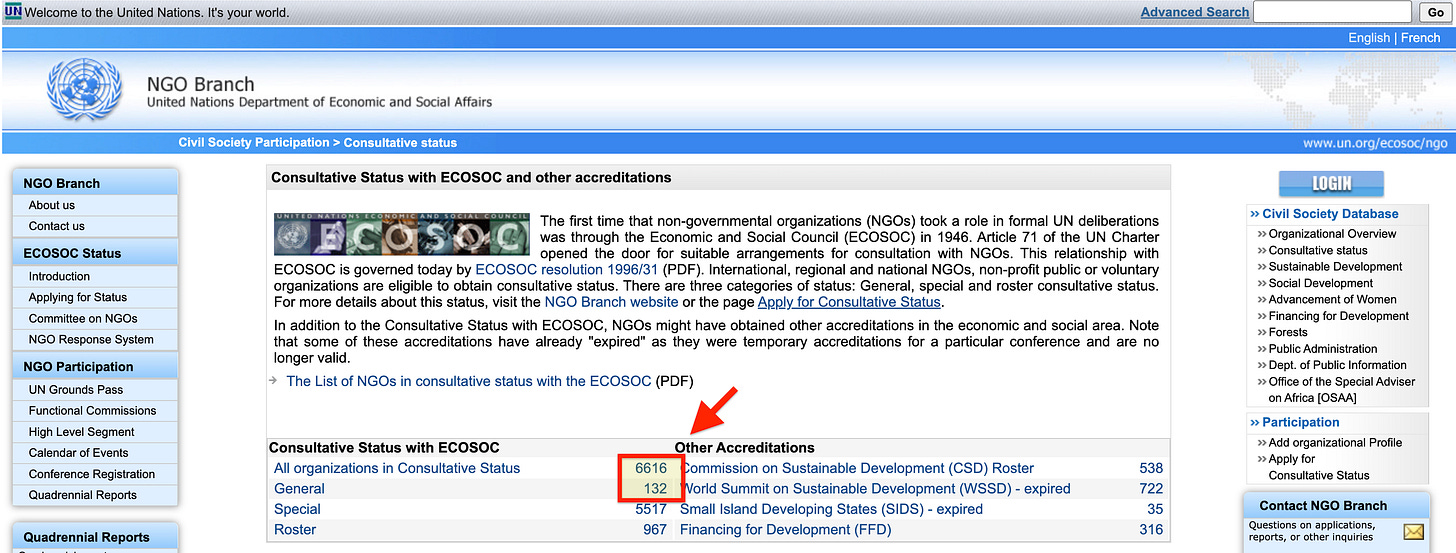The height and width of the screenshot is (553, 1456).
Task: Open Civil Society Database heading link
Action: point(1330,214)
